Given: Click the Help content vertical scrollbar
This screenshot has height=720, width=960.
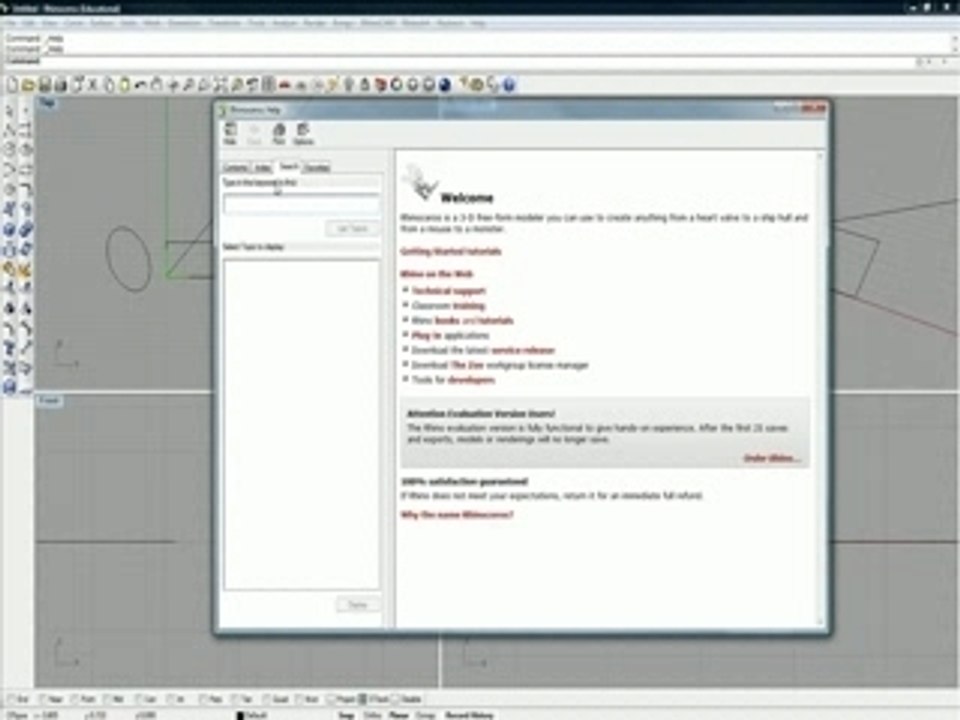Looking at the screenshot, I should pyautogui.click(x=820, y=389).
